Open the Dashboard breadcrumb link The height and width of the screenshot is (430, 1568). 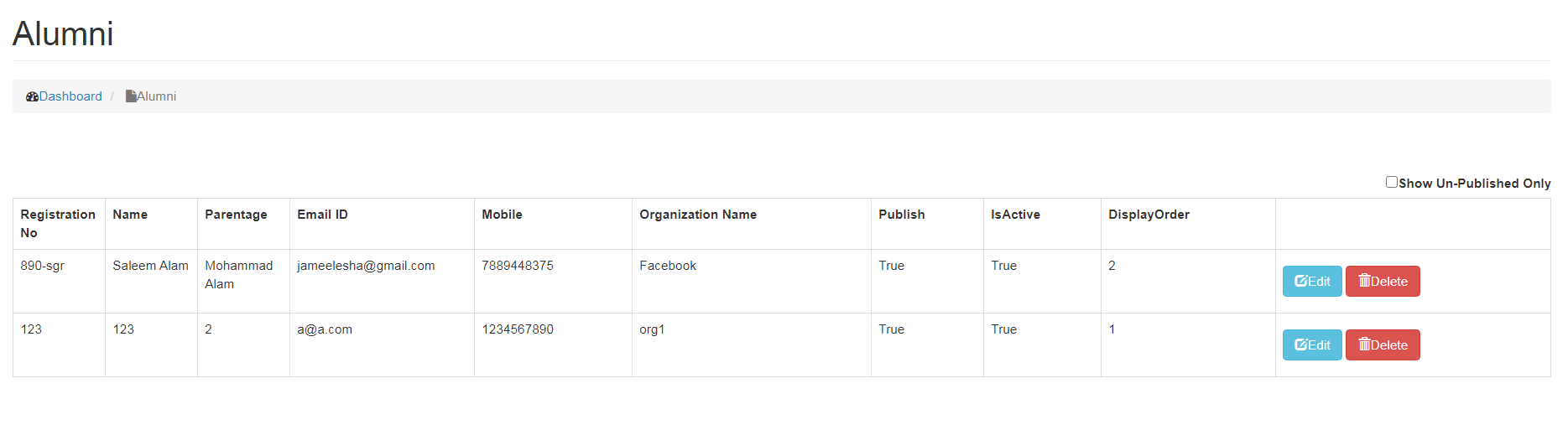pyautogui.click(x=70, y=96)
